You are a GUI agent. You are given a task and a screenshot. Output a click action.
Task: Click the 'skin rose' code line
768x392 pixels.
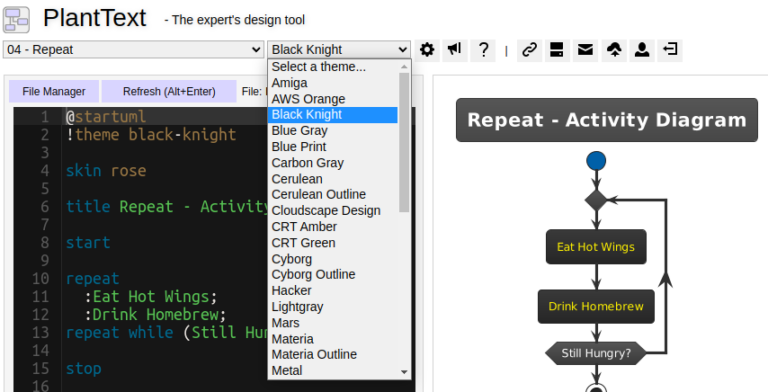pos(106,171)
